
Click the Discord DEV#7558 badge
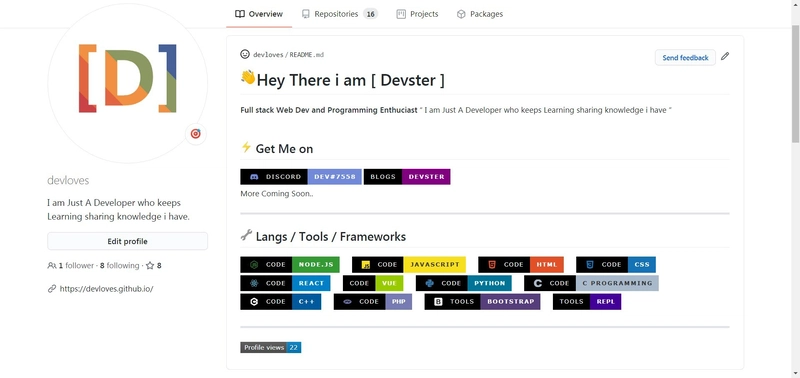click(301, 177)
